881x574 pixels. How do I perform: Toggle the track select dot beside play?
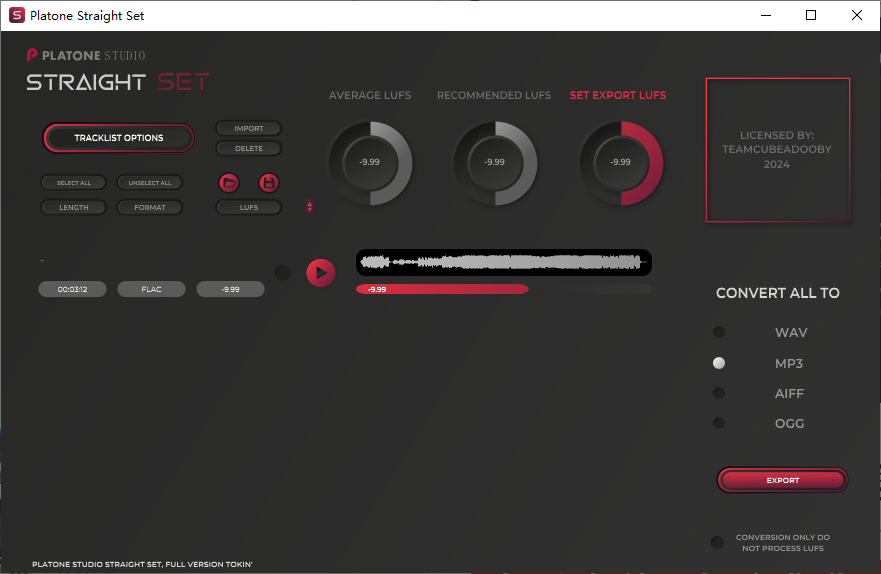tap(283, 272)
